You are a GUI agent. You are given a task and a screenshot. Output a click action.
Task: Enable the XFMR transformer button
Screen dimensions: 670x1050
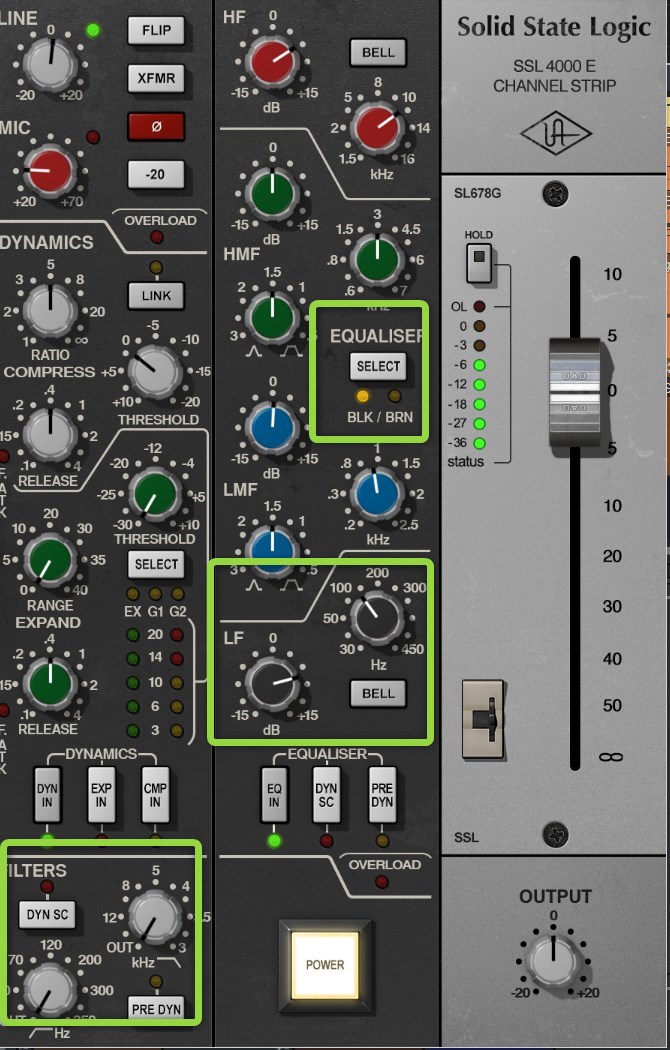[x=156, y=78]
